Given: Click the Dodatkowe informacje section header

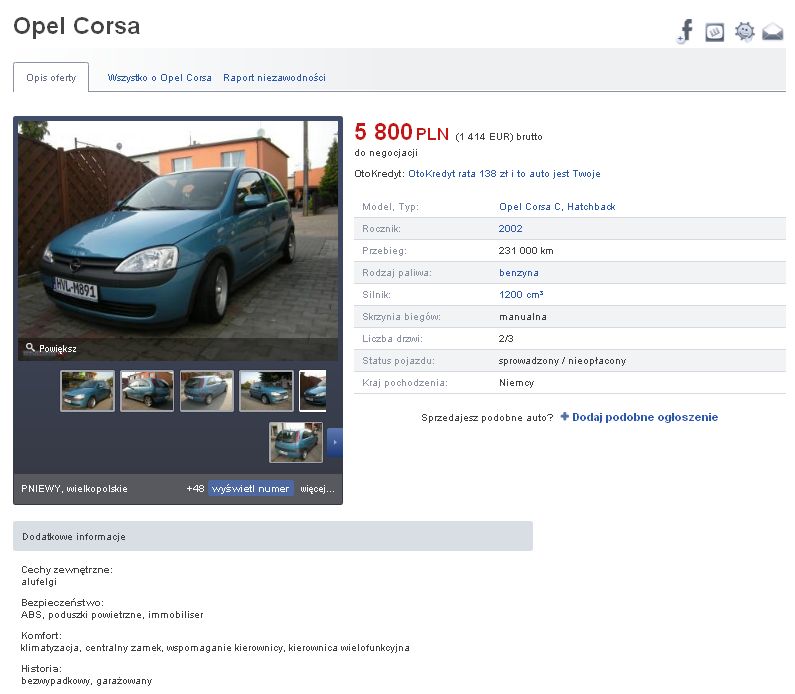Looking at the screenshot, I should coord(273,536).
